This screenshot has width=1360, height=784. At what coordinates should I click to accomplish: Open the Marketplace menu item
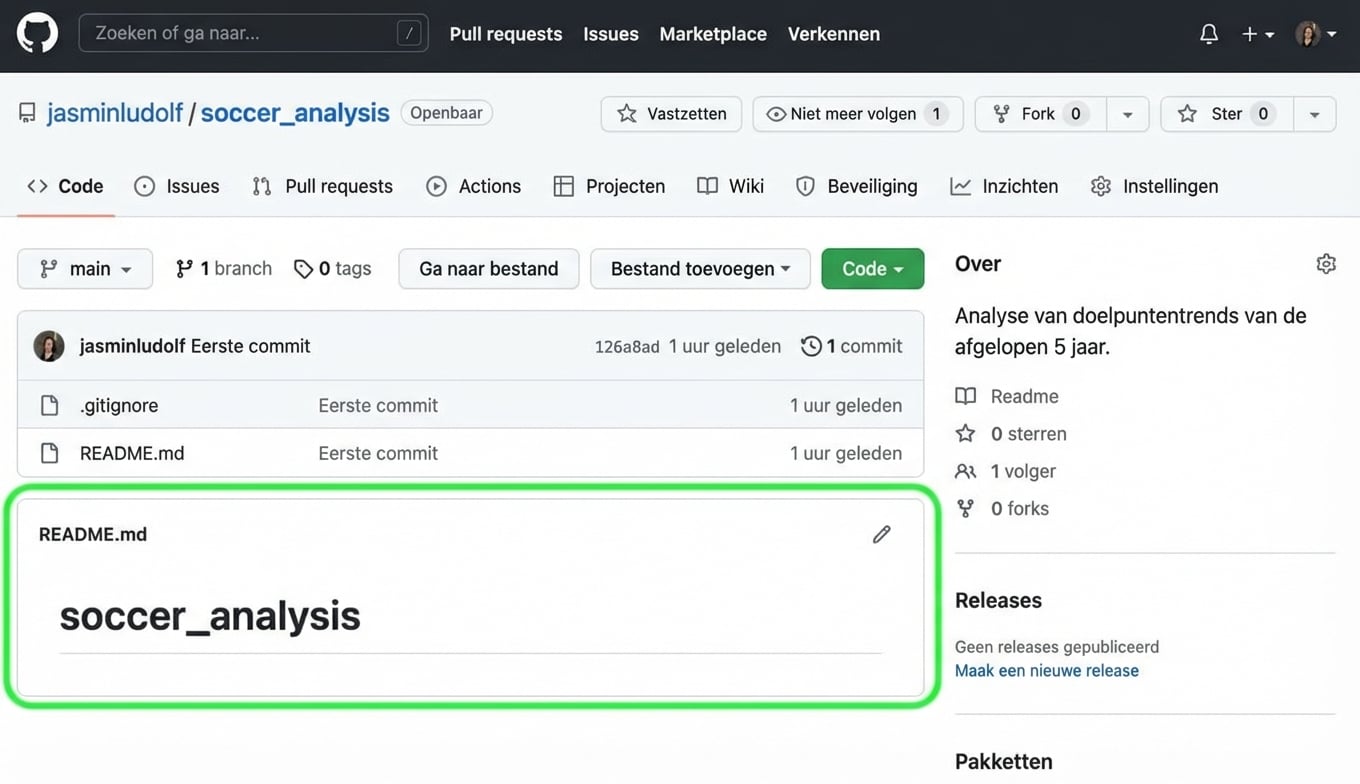click(x=712, y=33)
